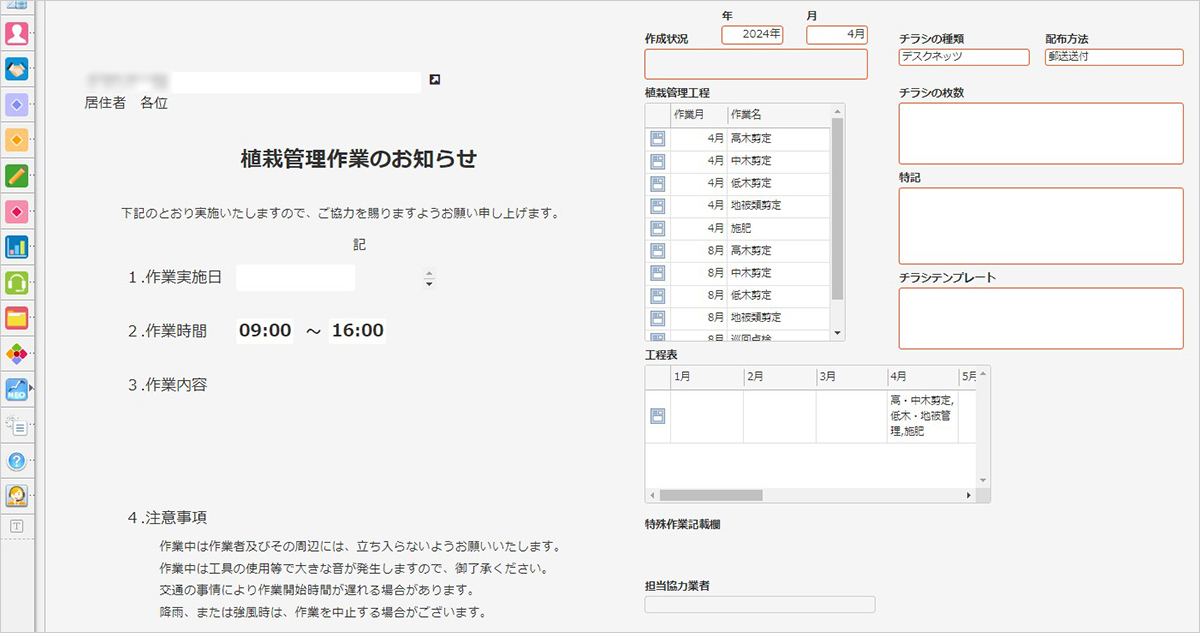Viewport: 1200px width, 633px height.
Task: Click record icon beside 4月 高木剪定 row
Action: pyautogui.click(x=657, y=138)
